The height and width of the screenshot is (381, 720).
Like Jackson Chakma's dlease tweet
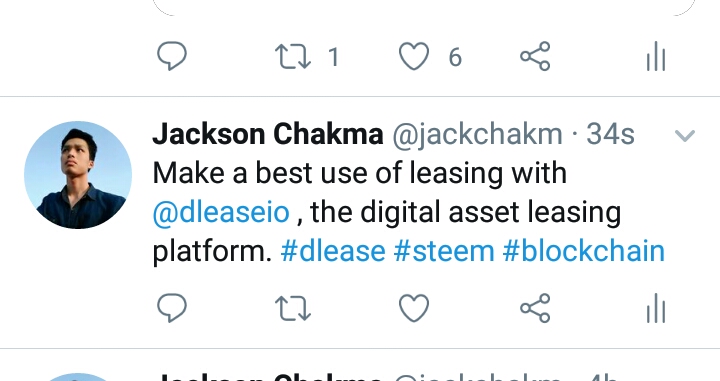click(414, 308)
